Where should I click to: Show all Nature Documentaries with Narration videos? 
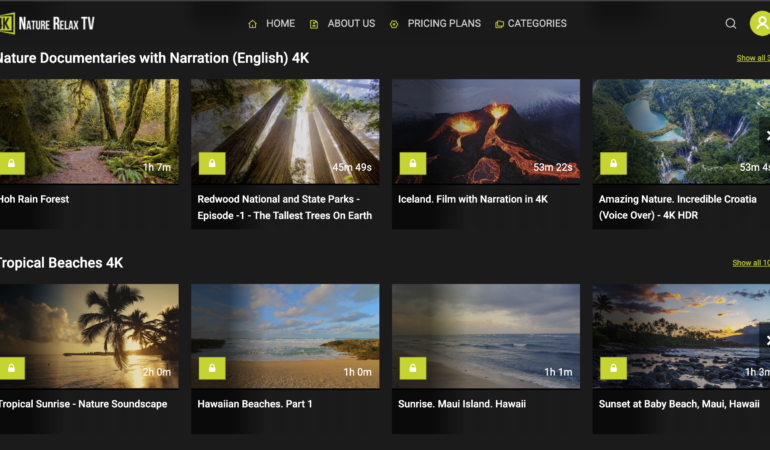pyautogui.click(x=753, y=58)
